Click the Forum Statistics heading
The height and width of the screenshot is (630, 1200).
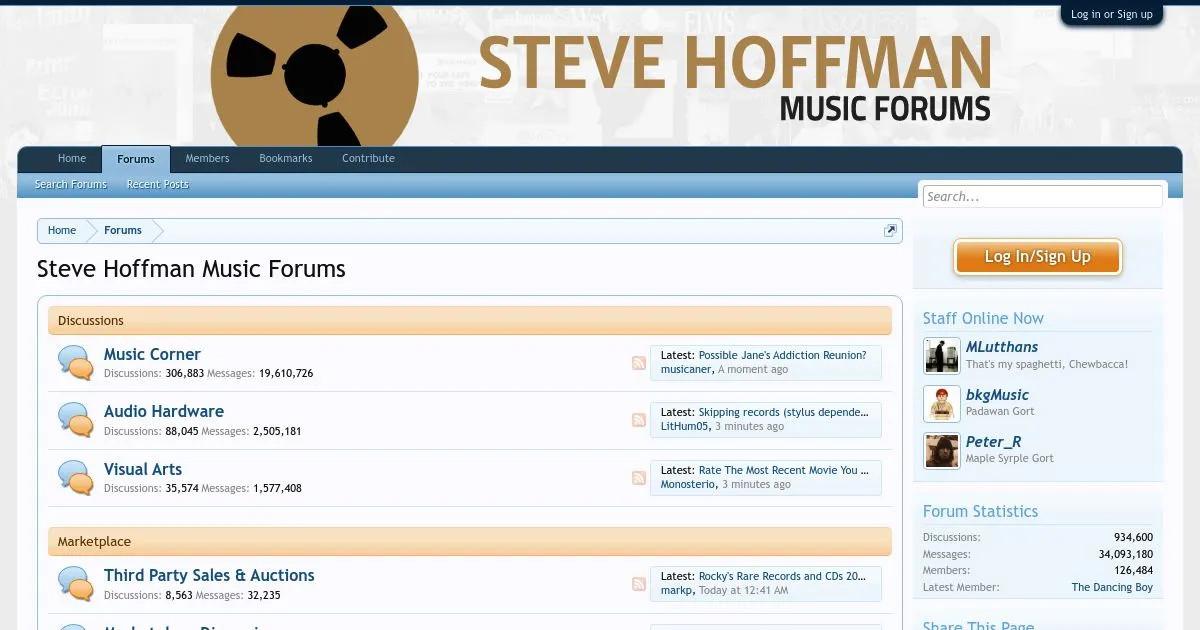980,511
